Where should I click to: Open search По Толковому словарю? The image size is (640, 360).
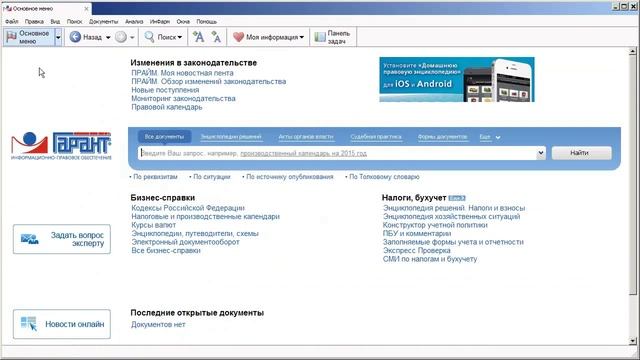coord(384,177)
